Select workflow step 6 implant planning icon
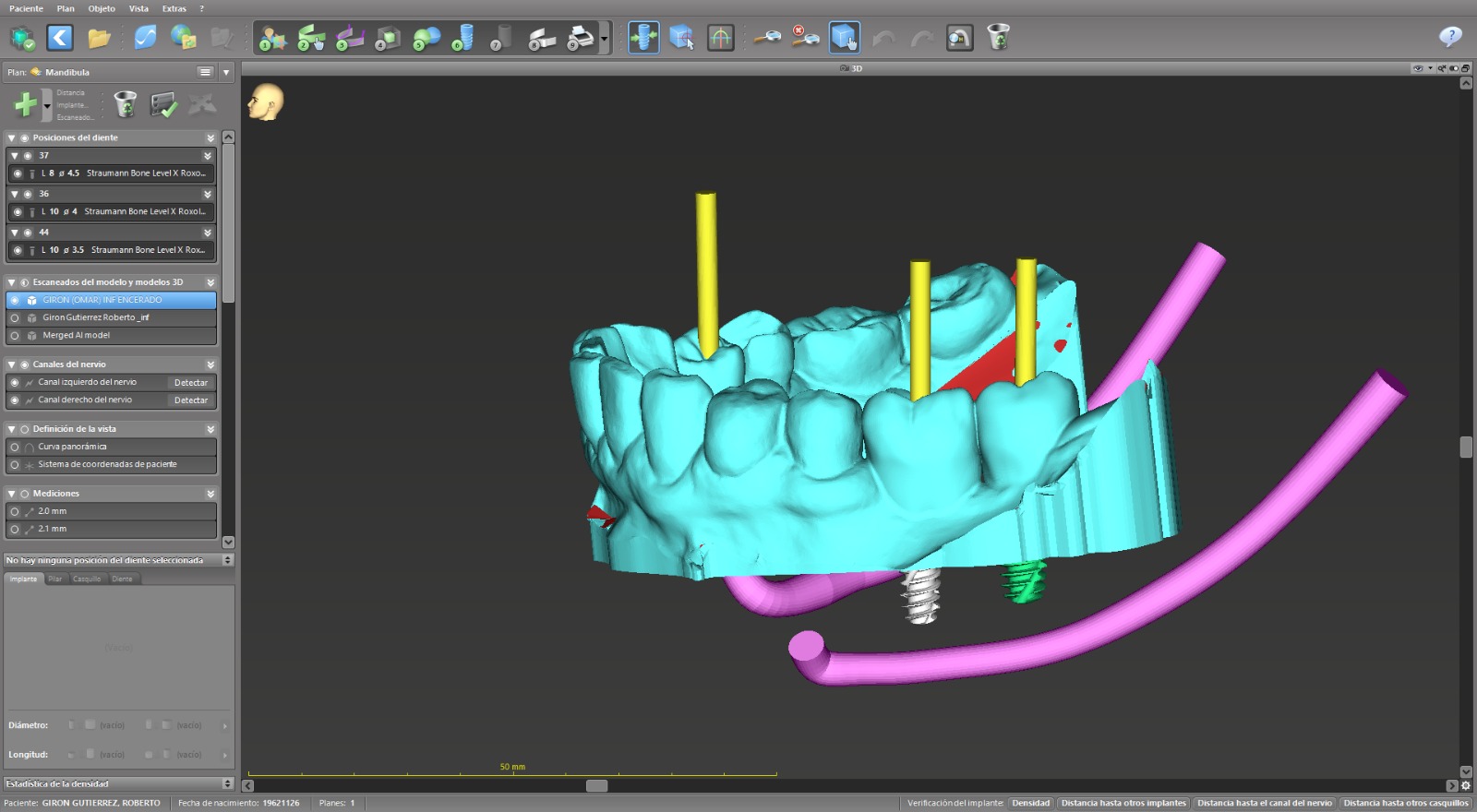This screenshot has height=812, width=1477. point(462,38)
